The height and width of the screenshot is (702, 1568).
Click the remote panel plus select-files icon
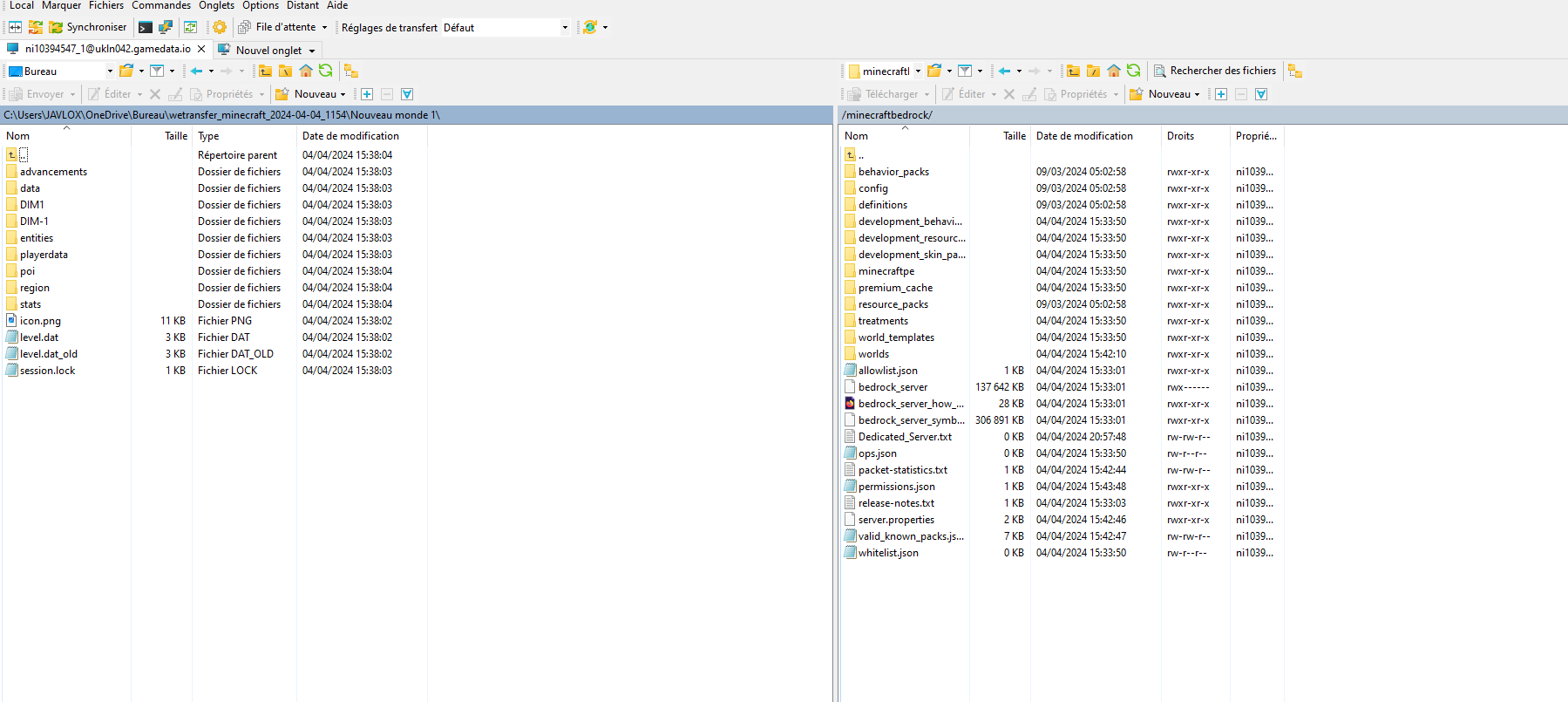[x=1221, y=94]
